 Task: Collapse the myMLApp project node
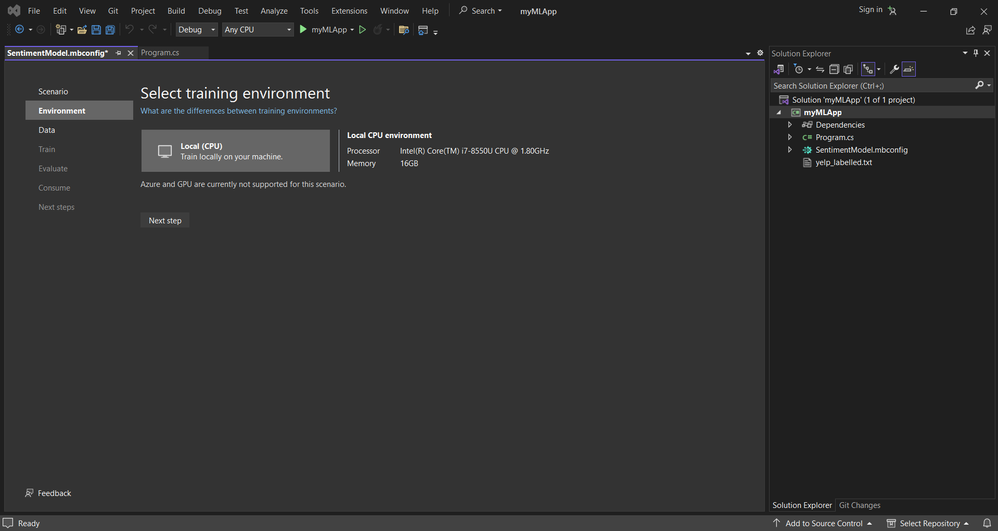[778, 113]
